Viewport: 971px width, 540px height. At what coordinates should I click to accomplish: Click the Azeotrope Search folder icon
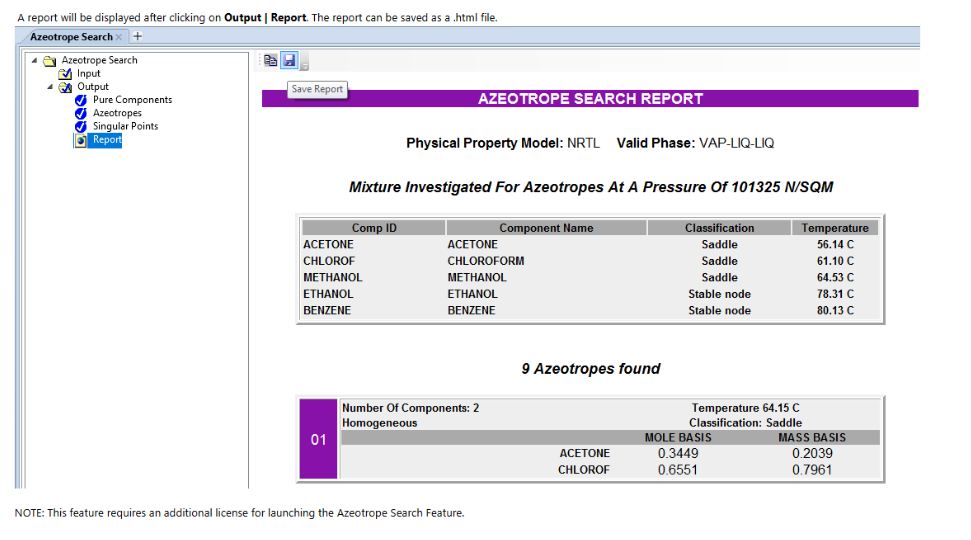click(50, 60)
